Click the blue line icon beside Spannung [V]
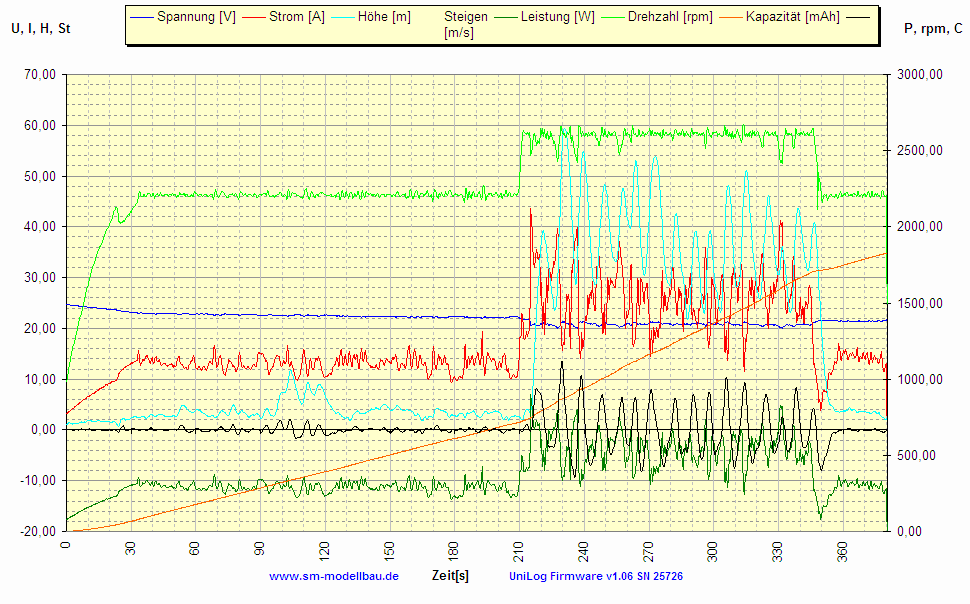This screenshot has width=970, height=604. point(140,16)
